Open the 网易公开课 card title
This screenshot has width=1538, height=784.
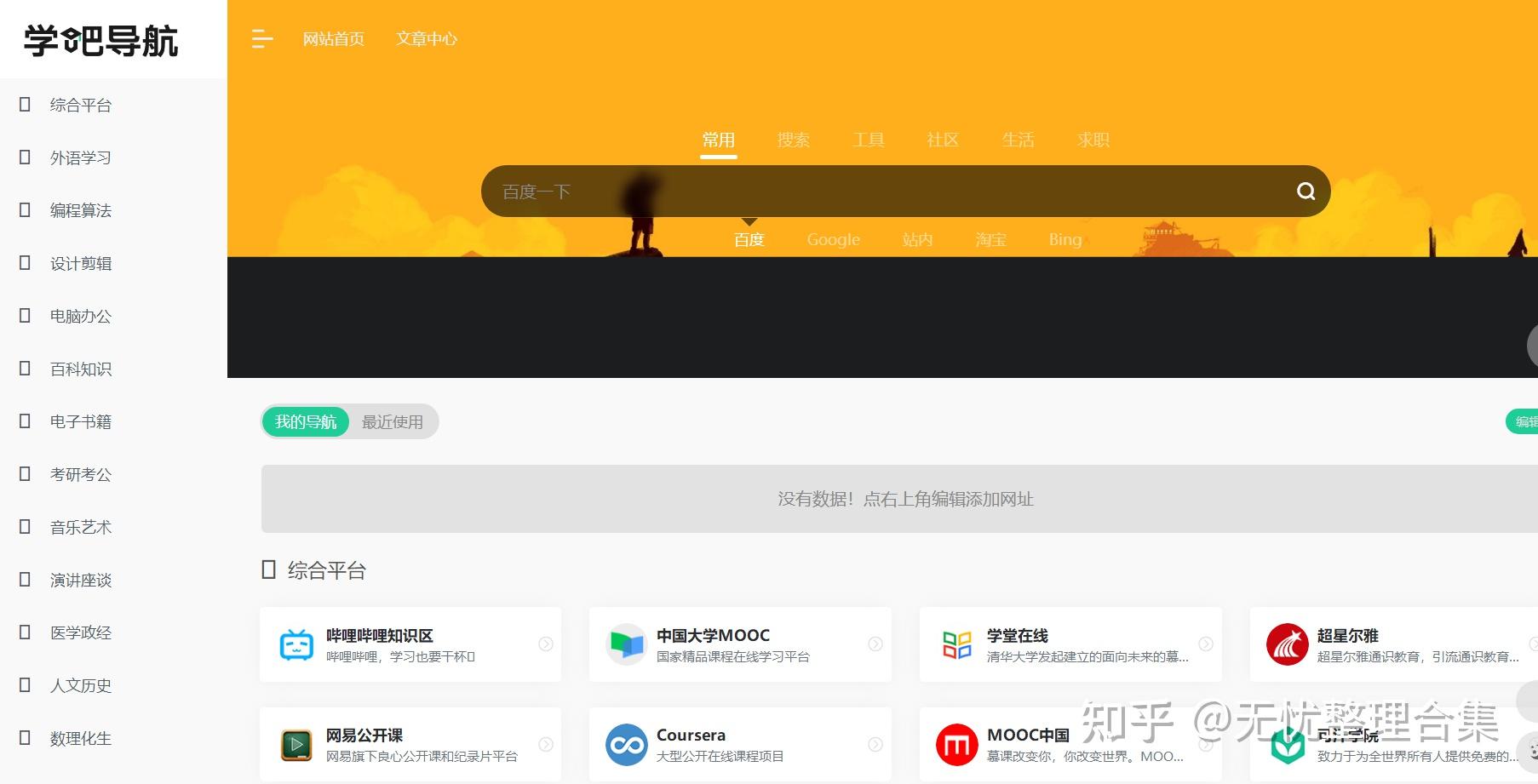(x=364, y=735)
